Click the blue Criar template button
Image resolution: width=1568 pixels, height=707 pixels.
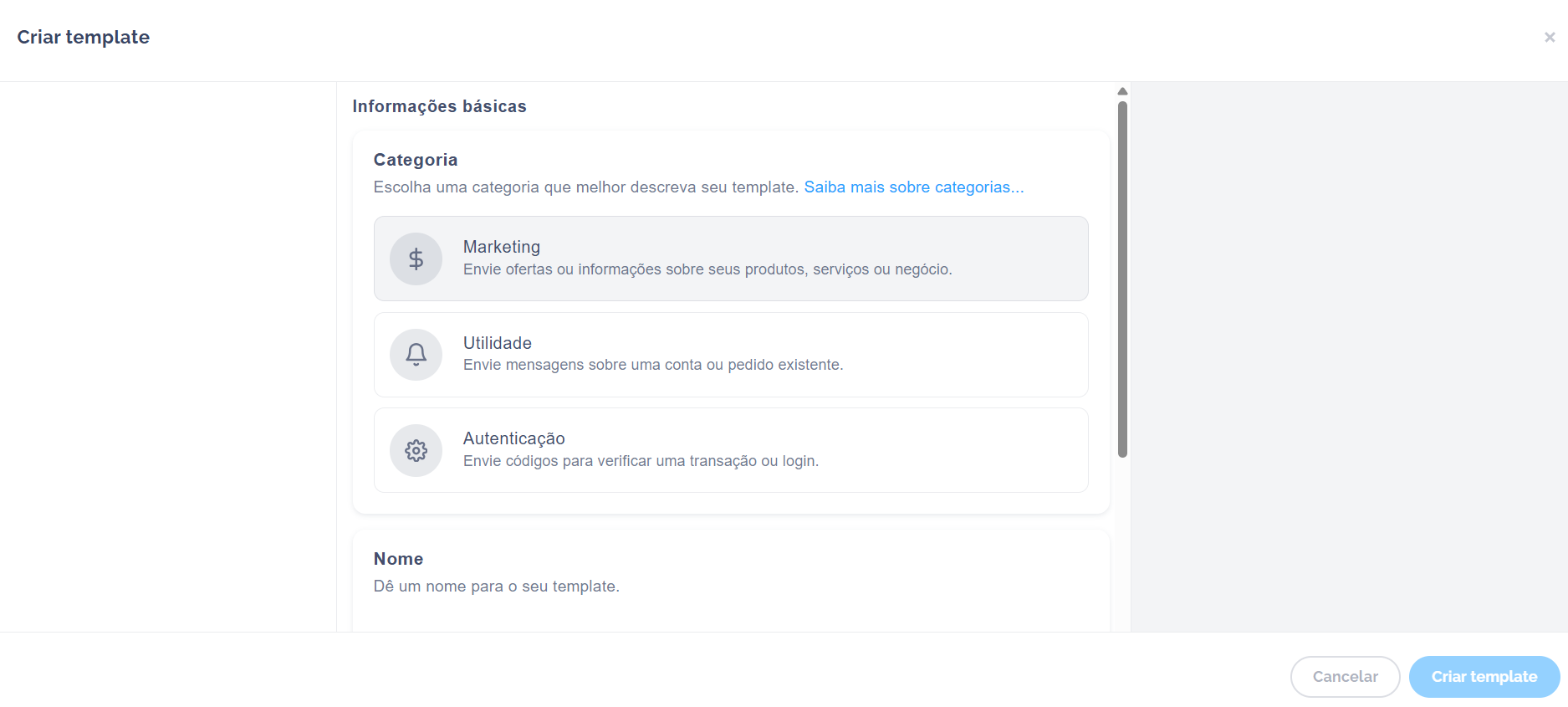click(x=1484, y=677)
